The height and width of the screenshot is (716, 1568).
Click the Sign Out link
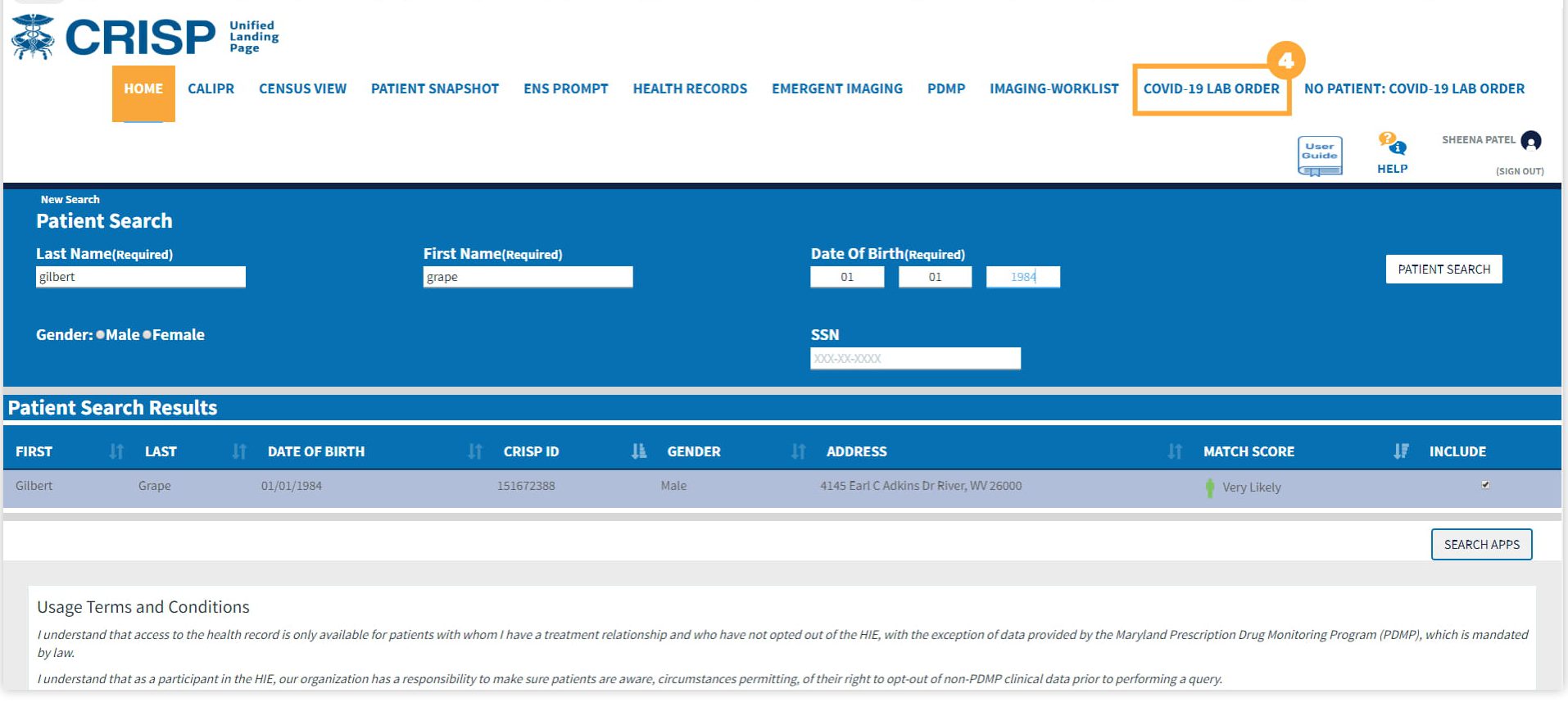click(1520, 171)
